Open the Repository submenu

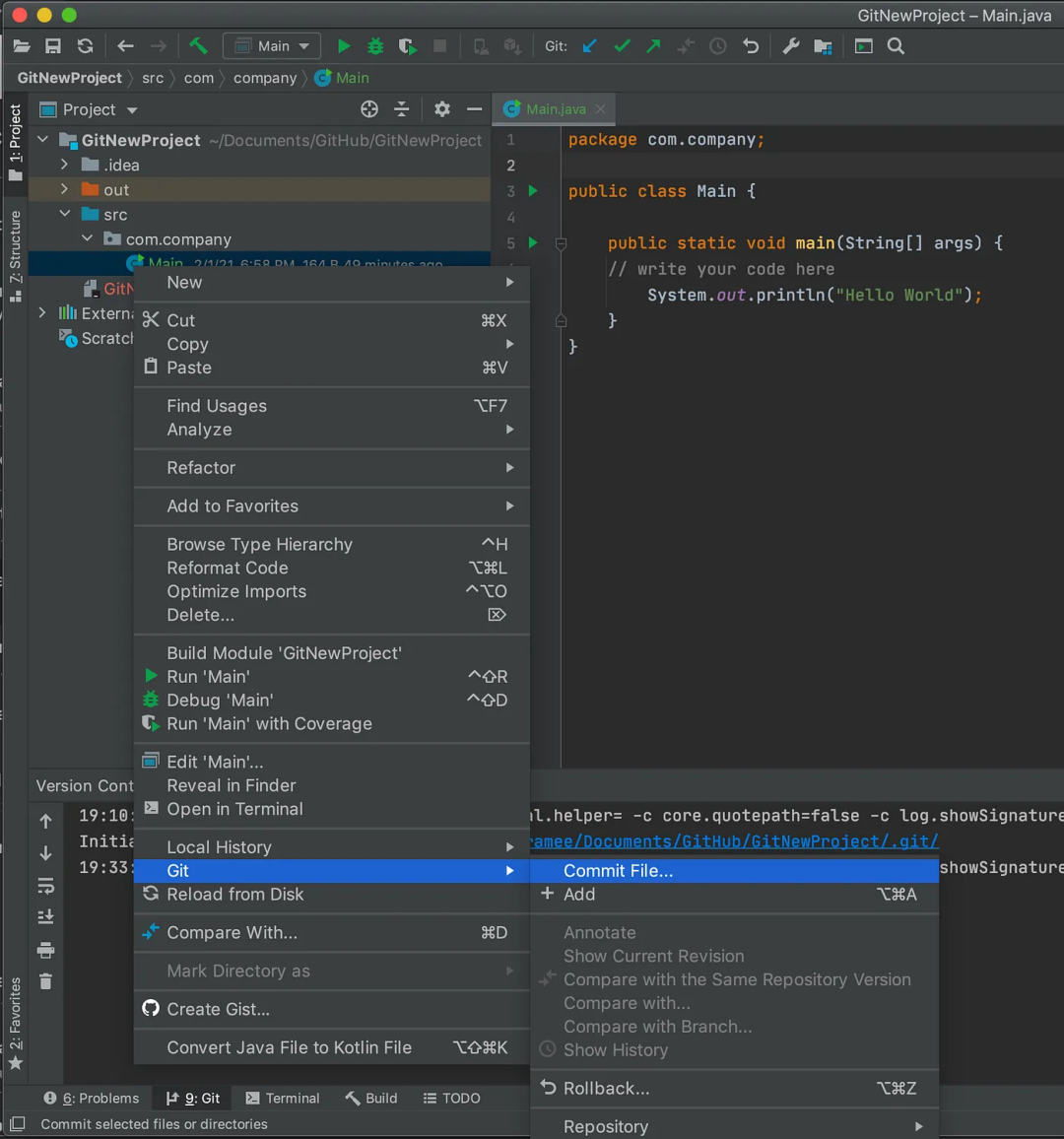[734, 1126]
